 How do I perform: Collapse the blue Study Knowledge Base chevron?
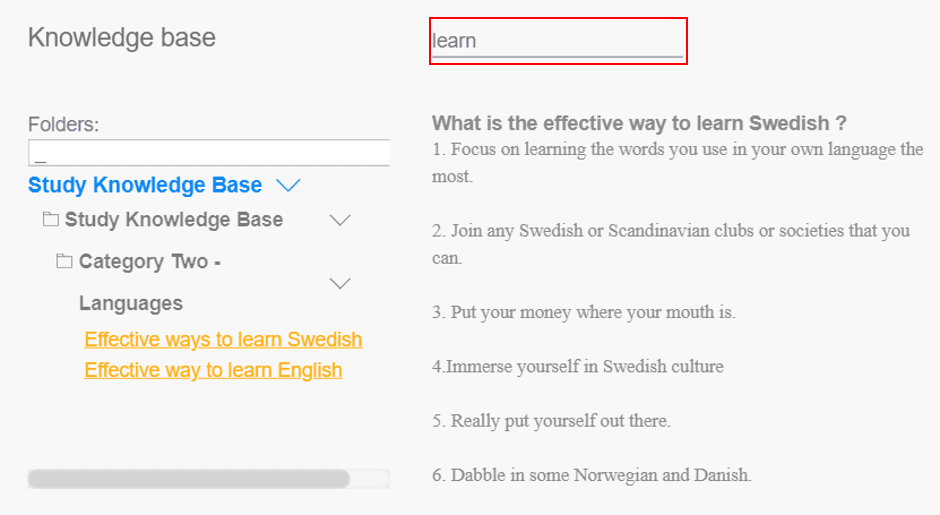click(x=288, y=185)
